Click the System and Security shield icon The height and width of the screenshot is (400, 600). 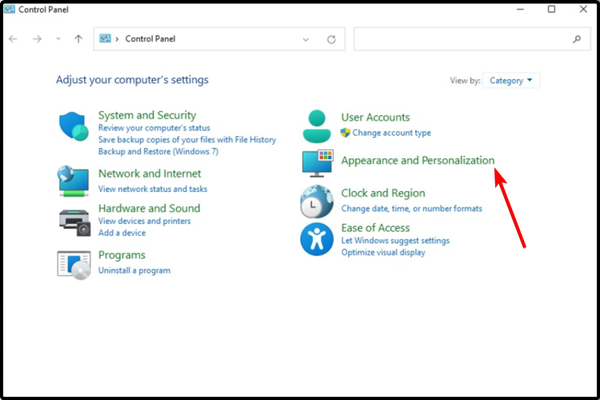coord(74,127)
